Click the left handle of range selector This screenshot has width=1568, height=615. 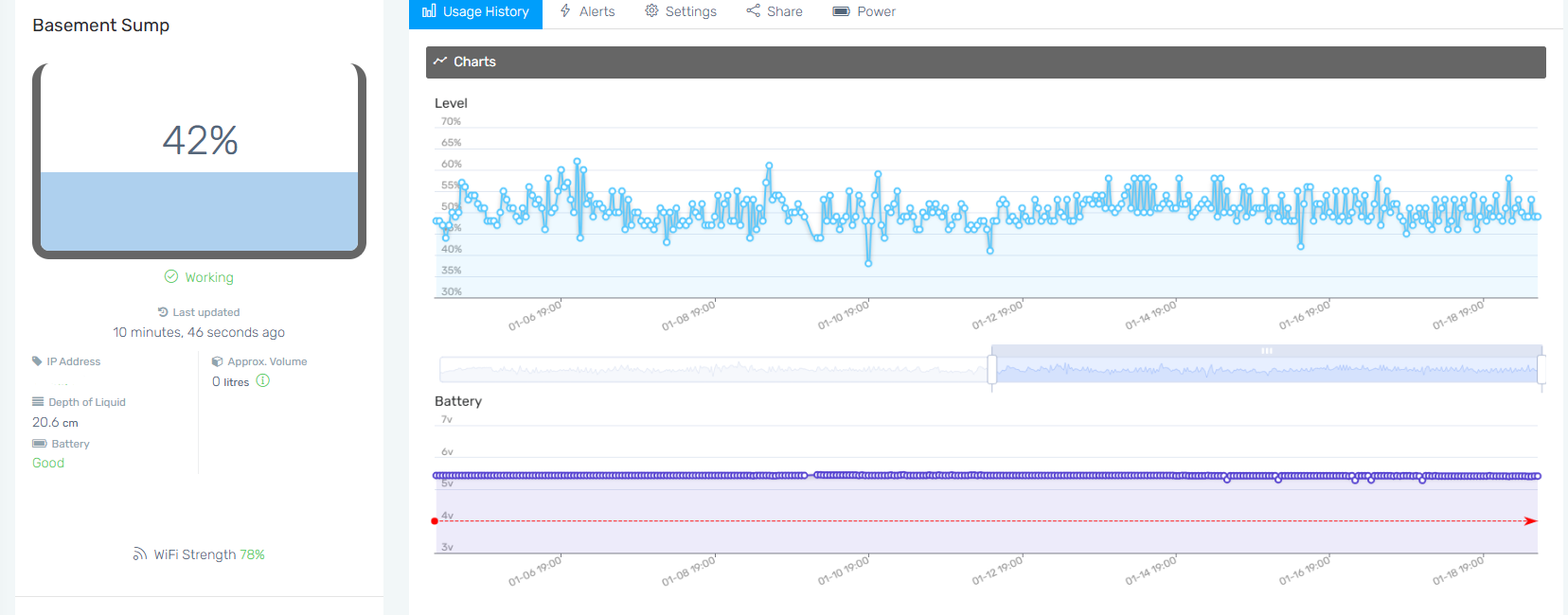[992, 369]
